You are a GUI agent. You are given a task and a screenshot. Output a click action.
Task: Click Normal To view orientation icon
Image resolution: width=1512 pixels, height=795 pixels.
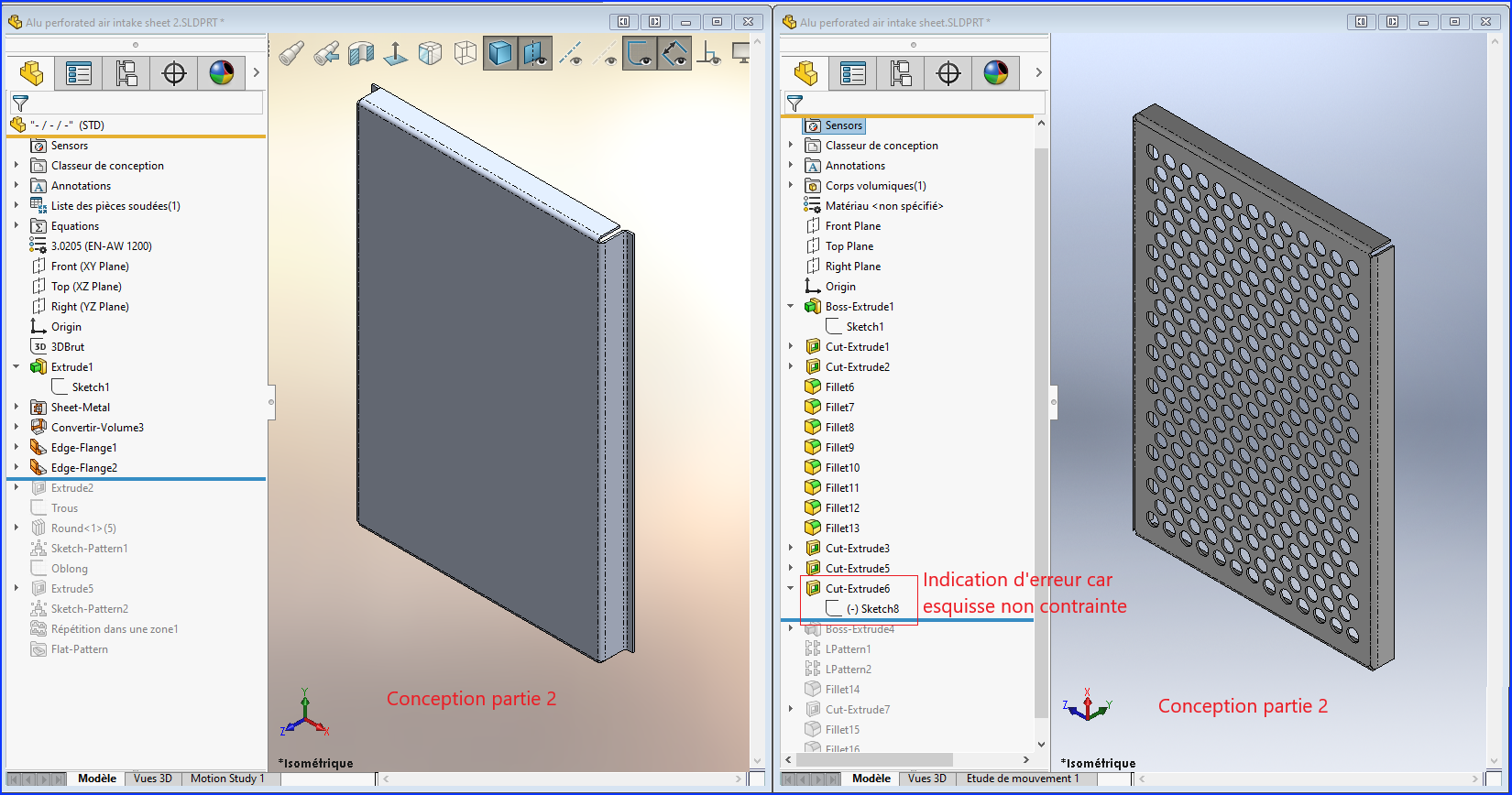(x=396, y=54)
